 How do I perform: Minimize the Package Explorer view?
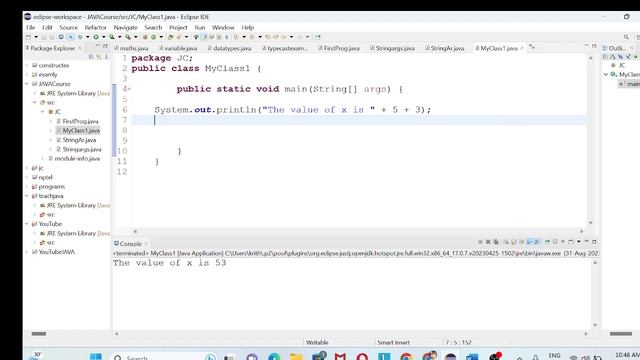tap(98, 46)
